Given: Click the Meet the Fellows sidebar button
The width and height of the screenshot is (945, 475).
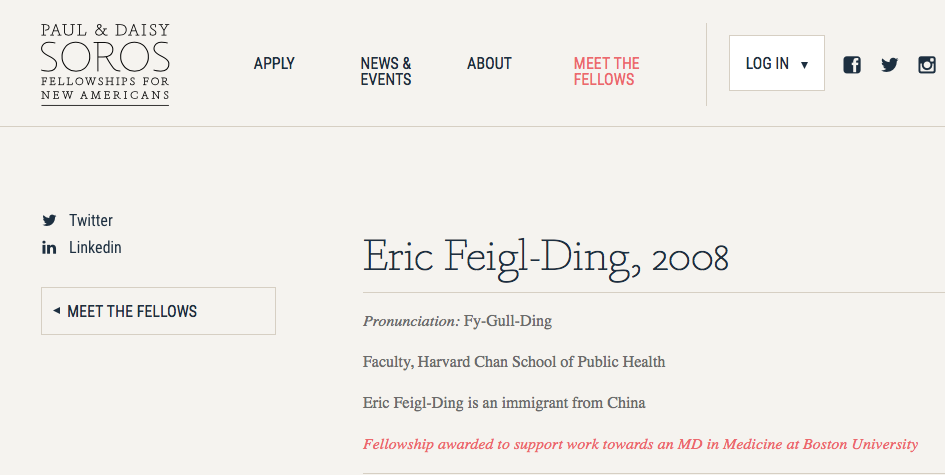Looking at the screenshot, I should coord(159,311).
